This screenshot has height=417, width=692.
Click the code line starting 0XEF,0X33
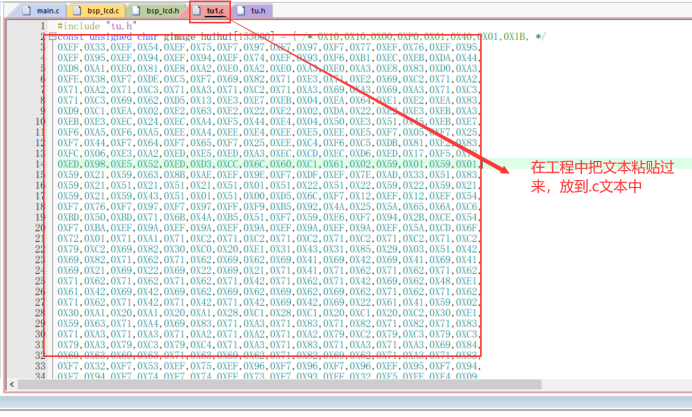tap(268, 47)
